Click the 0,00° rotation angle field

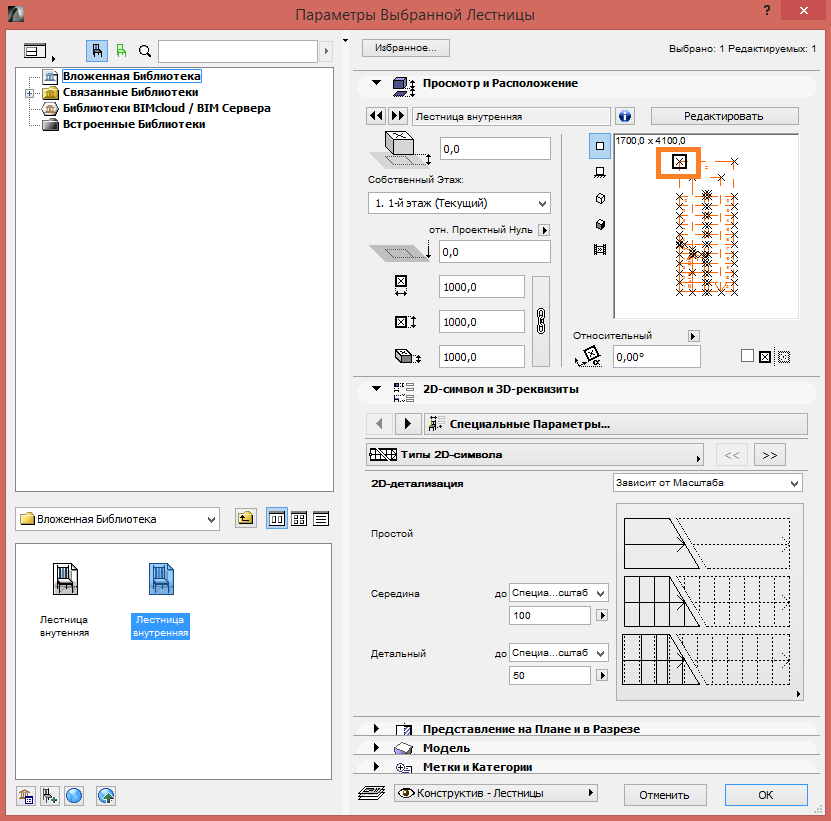(x=657, y=357)
